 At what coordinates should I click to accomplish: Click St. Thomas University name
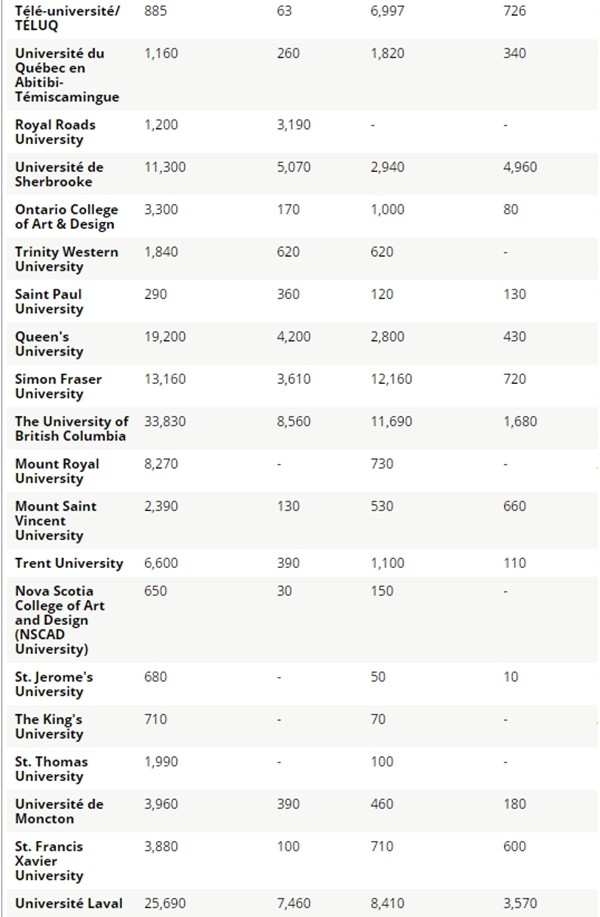51,769
